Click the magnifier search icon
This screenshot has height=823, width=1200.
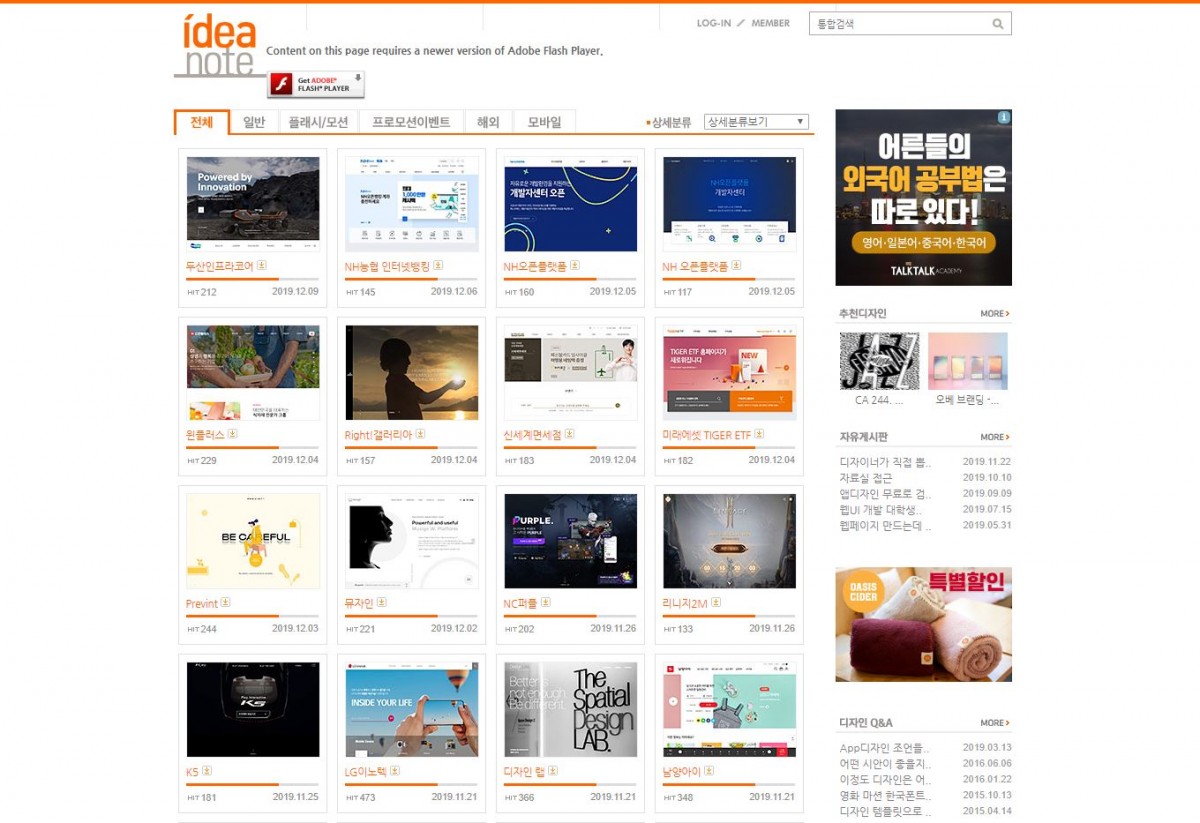(x=997, y=24)
